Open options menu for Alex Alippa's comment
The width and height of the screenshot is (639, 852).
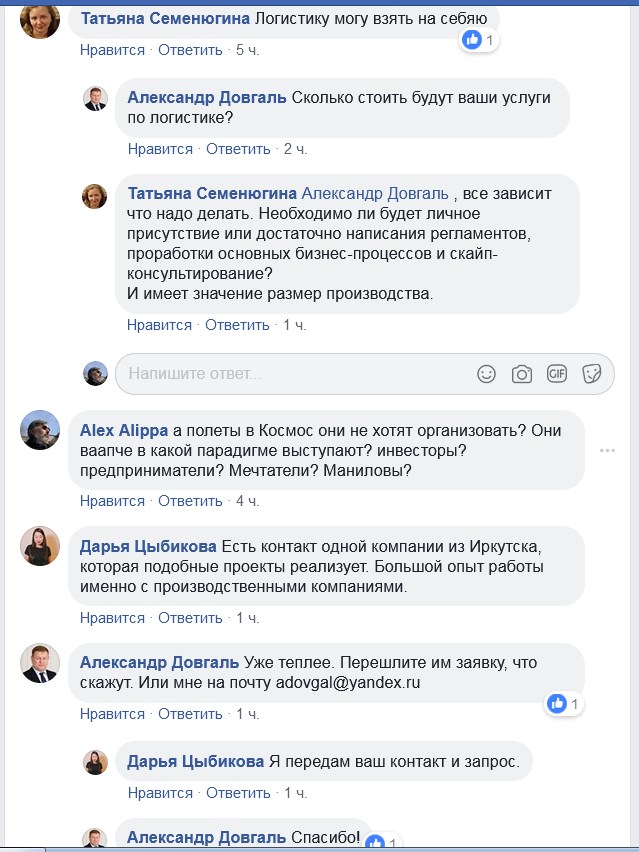click(607, 451)
